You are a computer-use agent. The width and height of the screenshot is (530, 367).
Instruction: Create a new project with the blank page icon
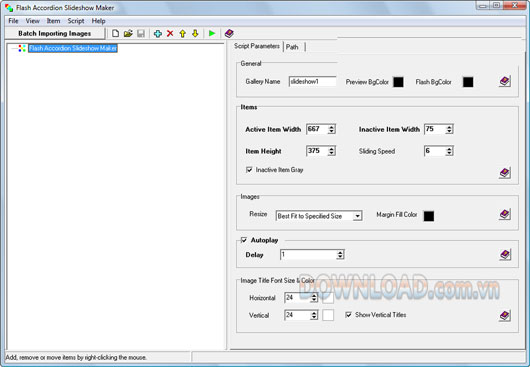click(x=116, y=33)
